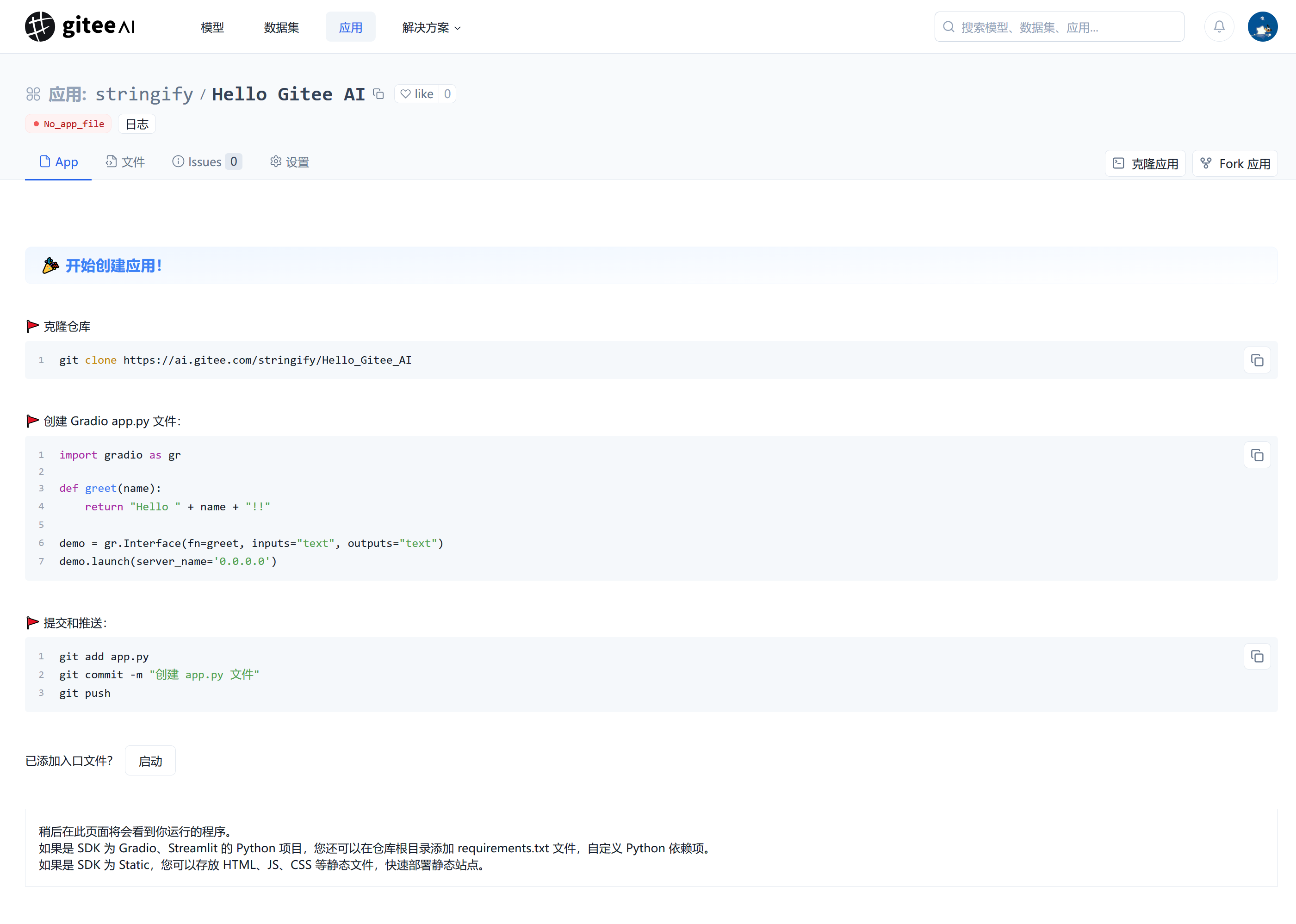Viewport: 1296px width, 924px height.
Task: Click the red flag icon beside 克隆仓库
Action: 32,327
